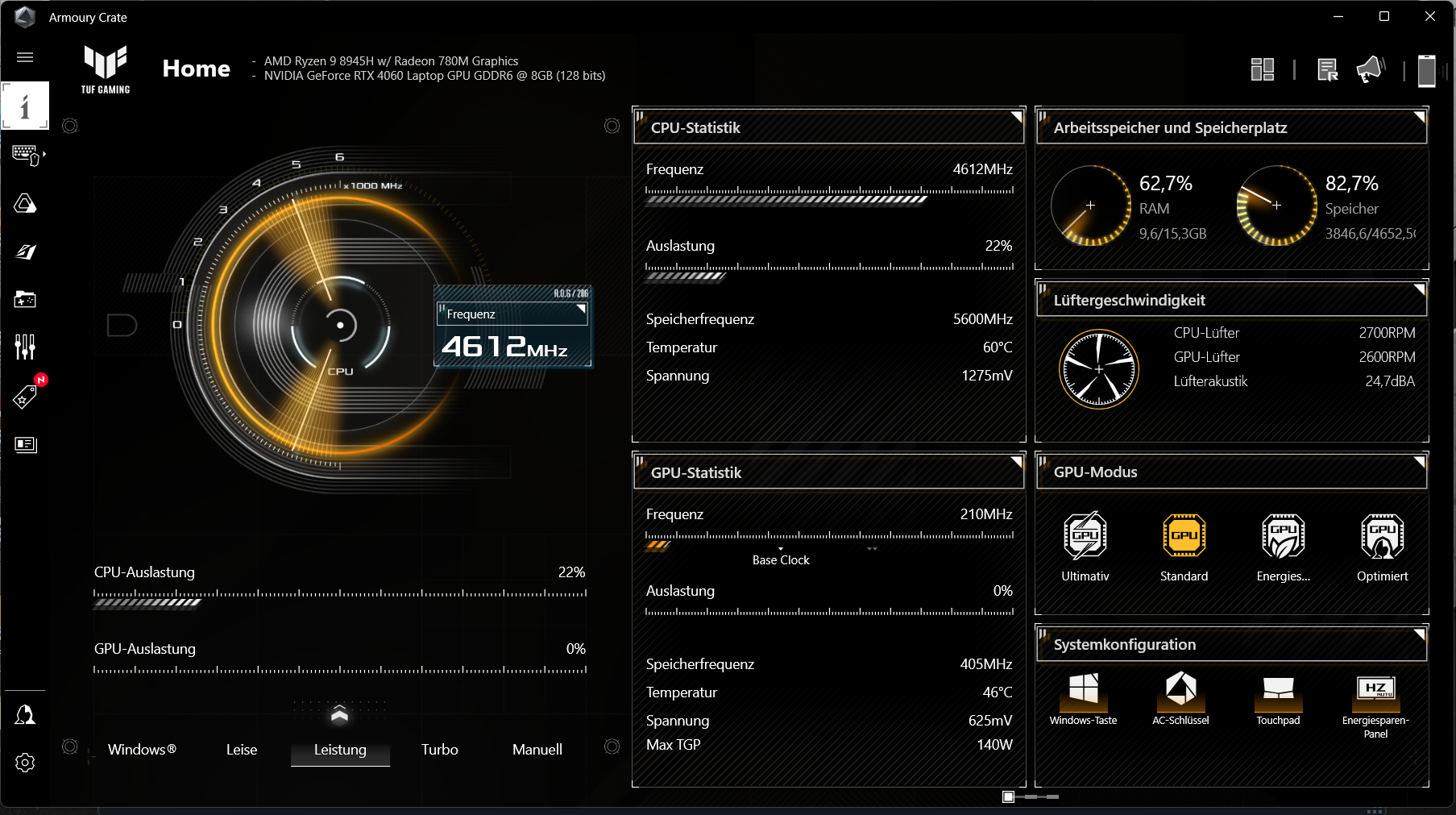Select the Energies... eco GPU mode
This screenshot has height=815, width=1456.
(1284, 547)
